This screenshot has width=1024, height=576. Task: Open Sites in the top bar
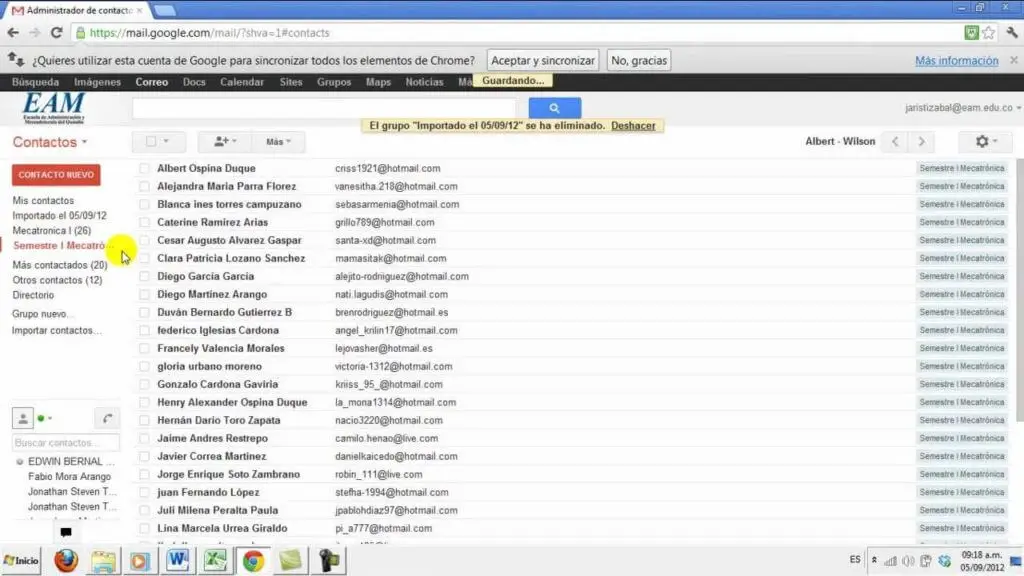tap(291, 82)
